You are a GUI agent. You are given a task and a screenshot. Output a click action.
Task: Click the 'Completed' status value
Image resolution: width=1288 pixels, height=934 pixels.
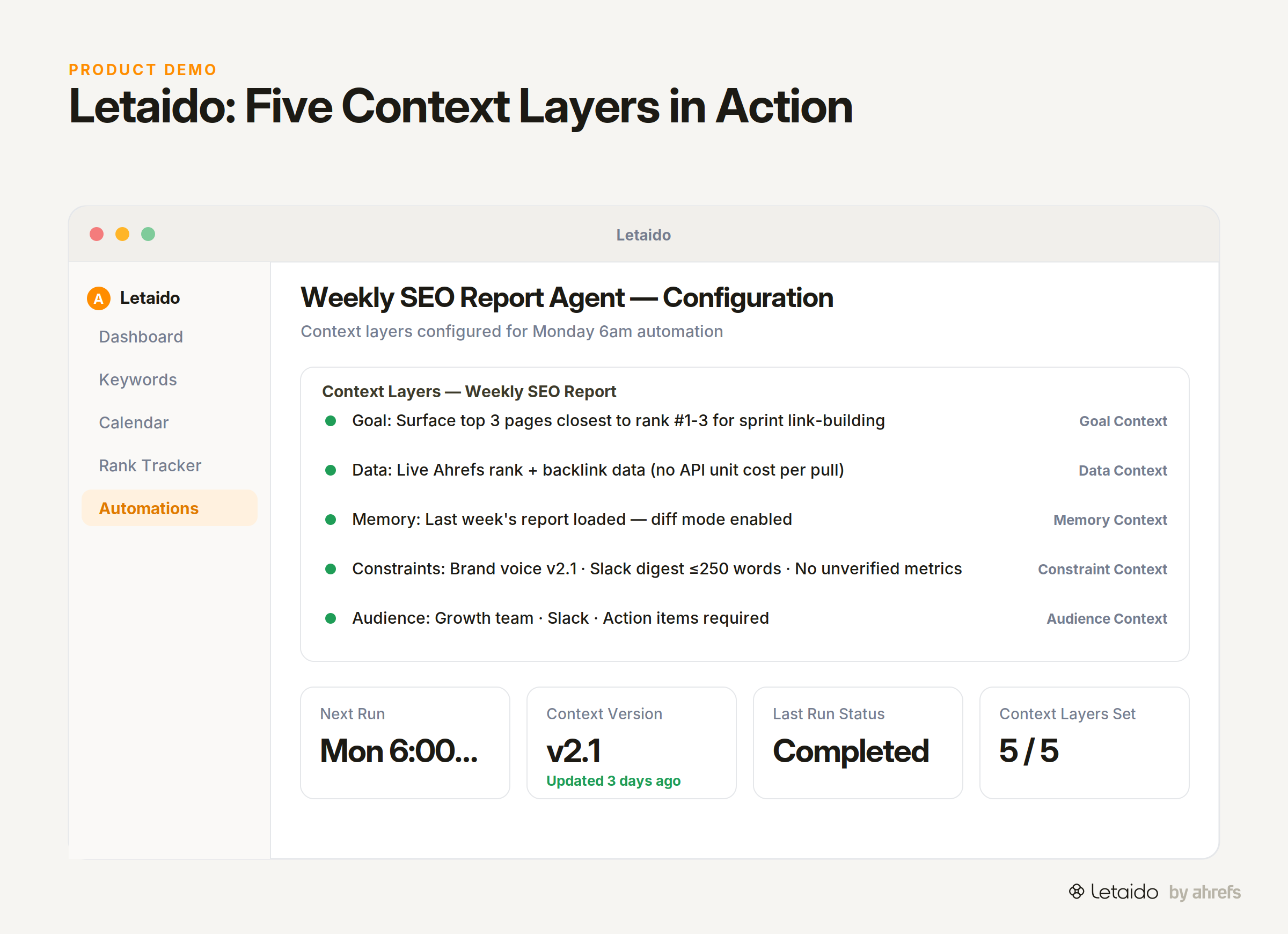pyautogui.click(x=851, y=751)
